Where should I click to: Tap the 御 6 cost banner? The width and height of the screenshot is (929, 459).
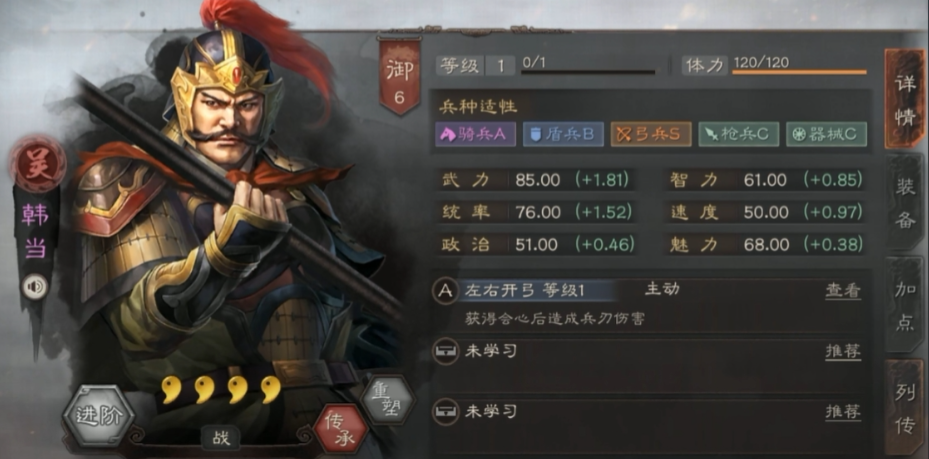(400, 75)
